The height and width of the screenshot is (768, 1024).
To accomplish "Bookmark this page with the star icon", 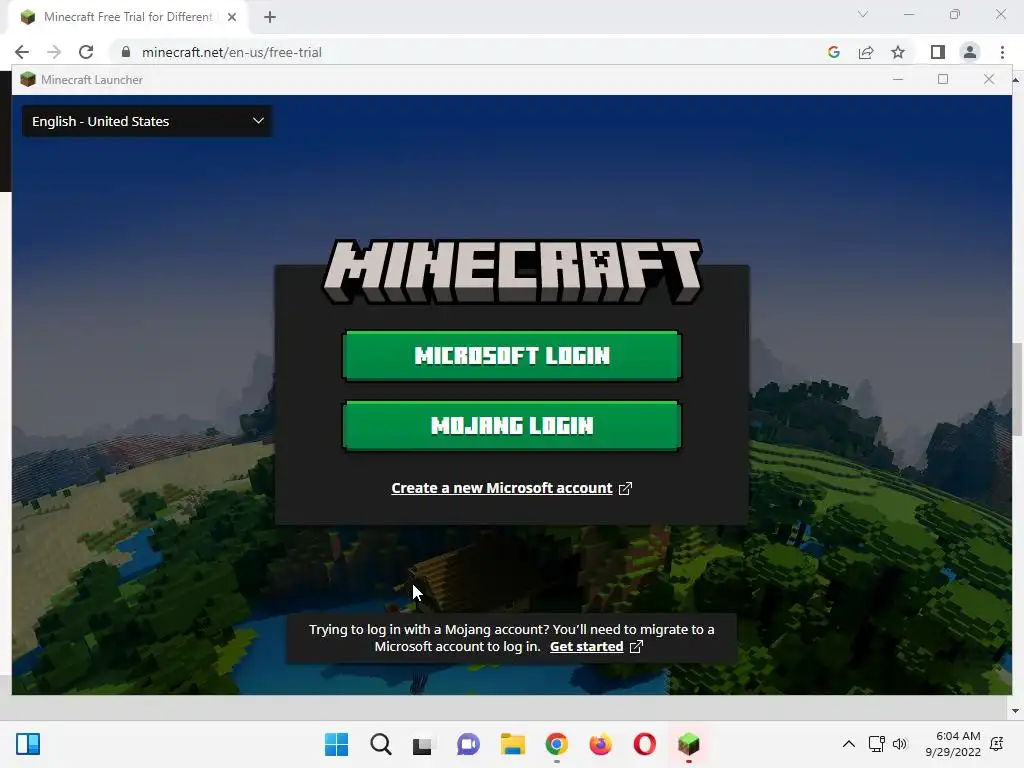I will coord(898,52).
